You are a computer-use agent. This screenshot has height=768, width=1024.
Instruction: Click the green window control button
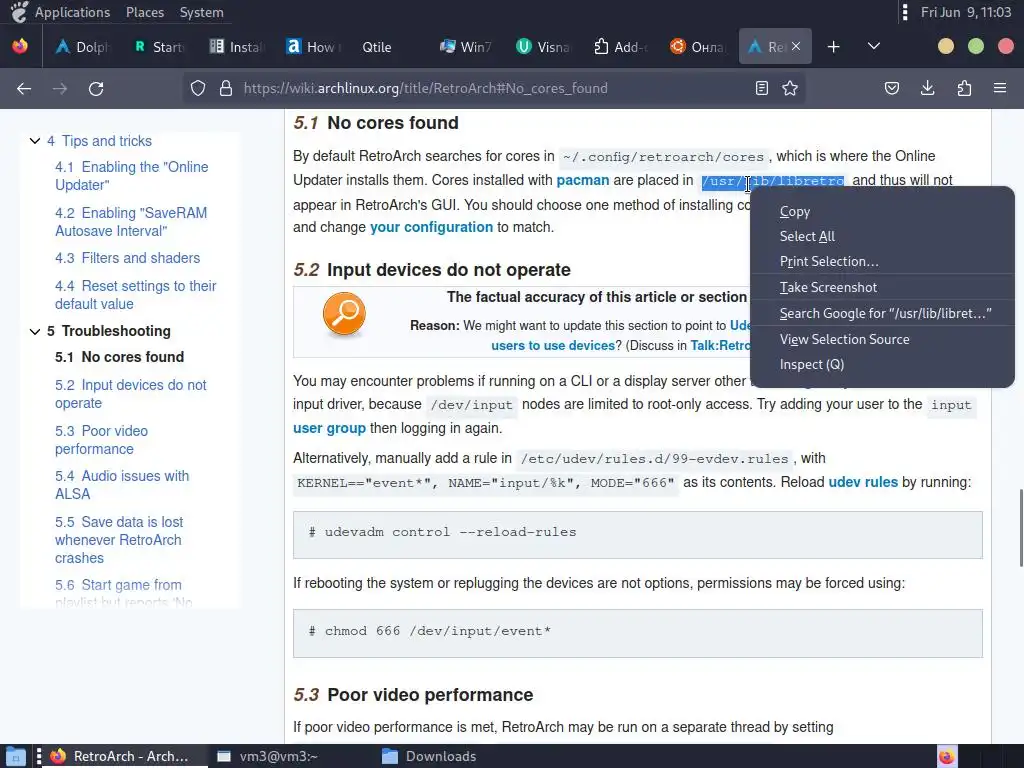pyautogui.click(x=976, y=46)
